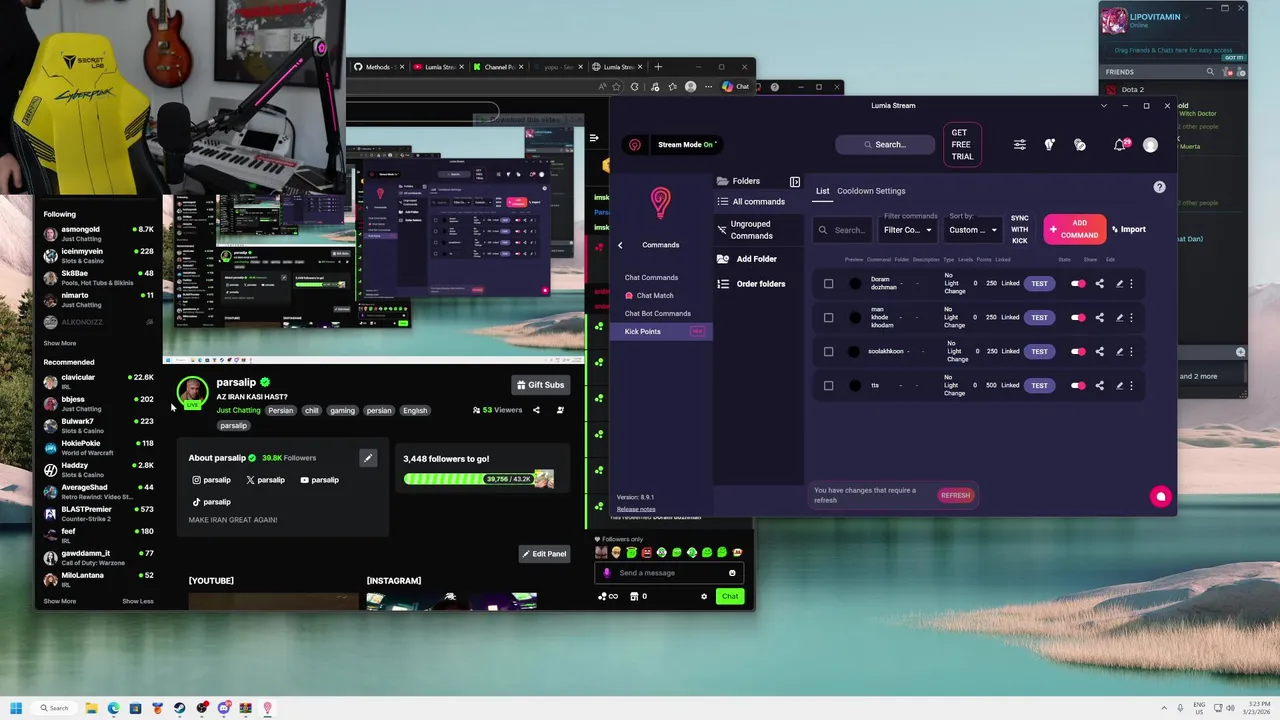The height and width of the screenshot is (720, 1280).
Task: Select the soolakhkoon command checkbox
Action: (828, 352)
